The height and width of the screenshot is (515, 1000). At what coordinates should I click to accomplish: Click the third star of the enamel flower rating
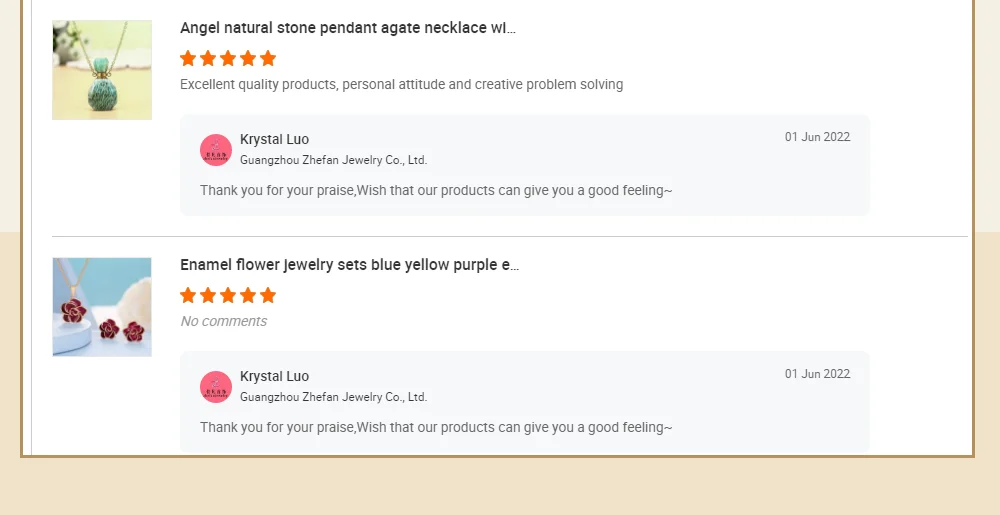pyautogui.click(x=228, y=295)
